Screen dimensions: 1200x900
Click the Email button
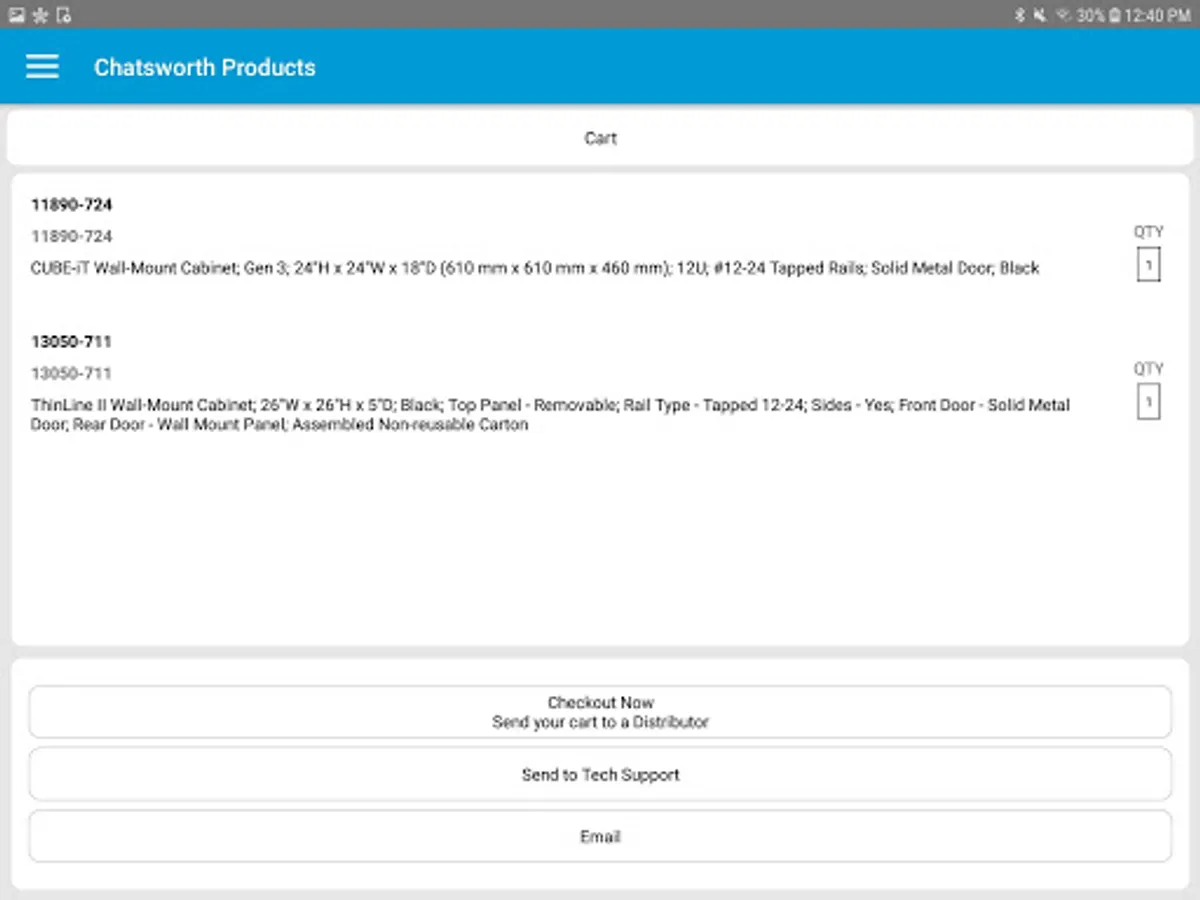point(600,836)
